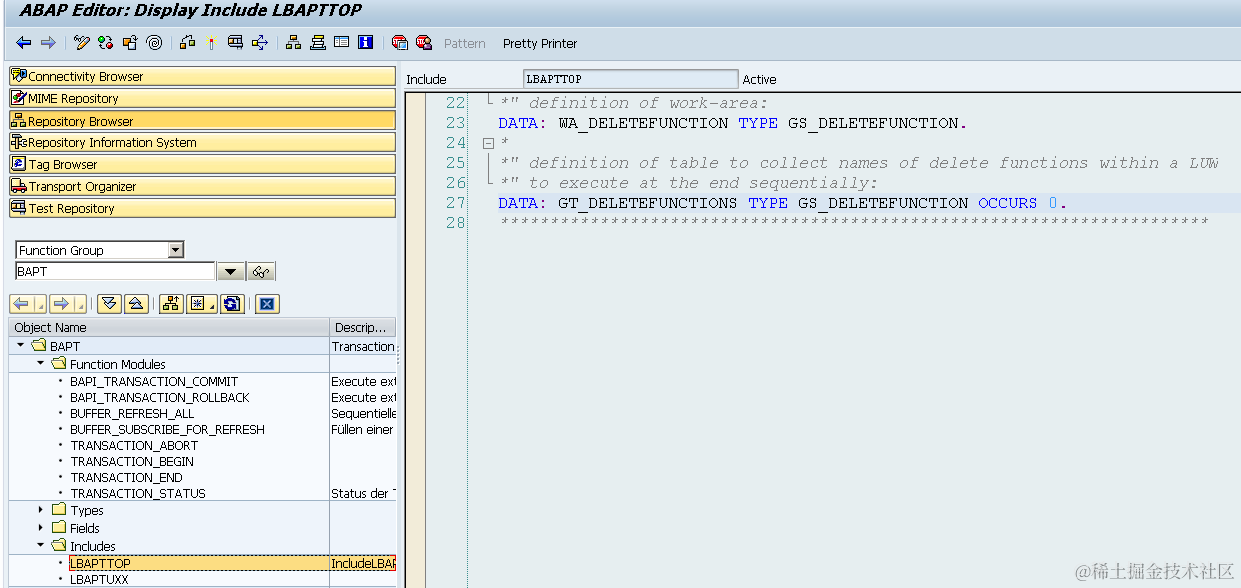Click the Refresh object list icon
Viewport: 1241px width, 588px height.
(x=232, y=304)
